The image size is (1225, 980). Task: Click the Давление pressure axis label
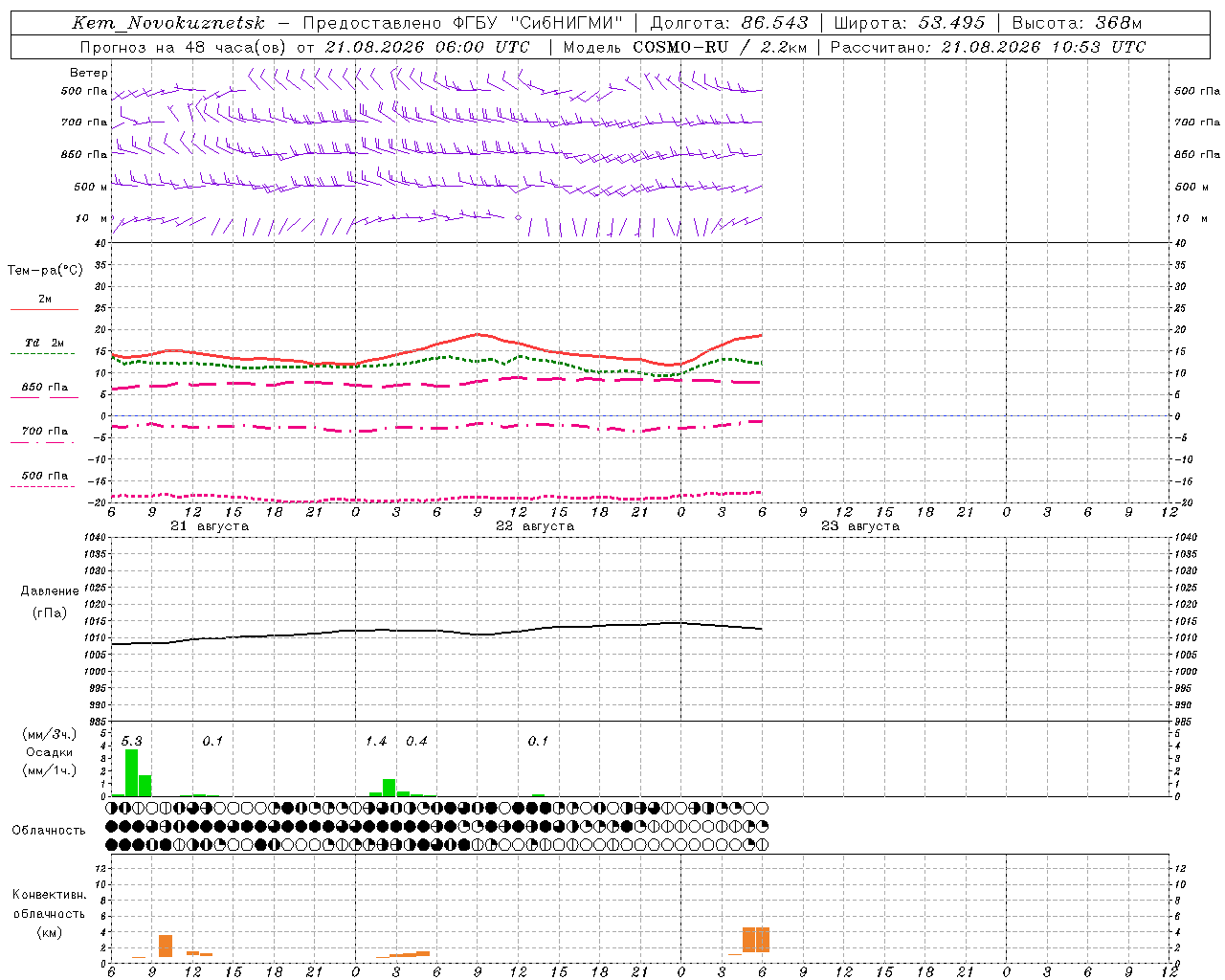pos(50,591)
